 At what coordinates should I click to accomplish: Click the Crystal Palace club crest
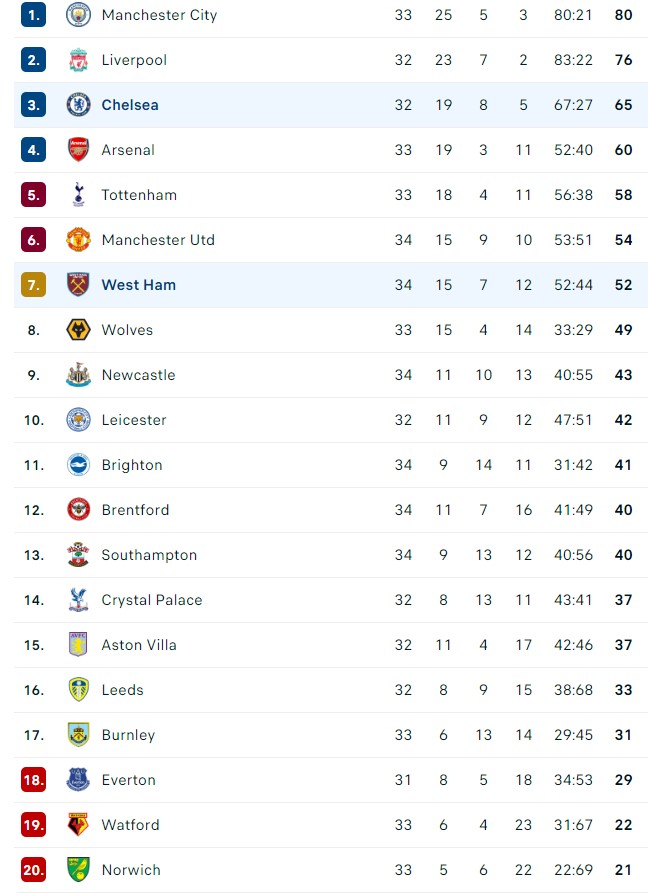79,600
